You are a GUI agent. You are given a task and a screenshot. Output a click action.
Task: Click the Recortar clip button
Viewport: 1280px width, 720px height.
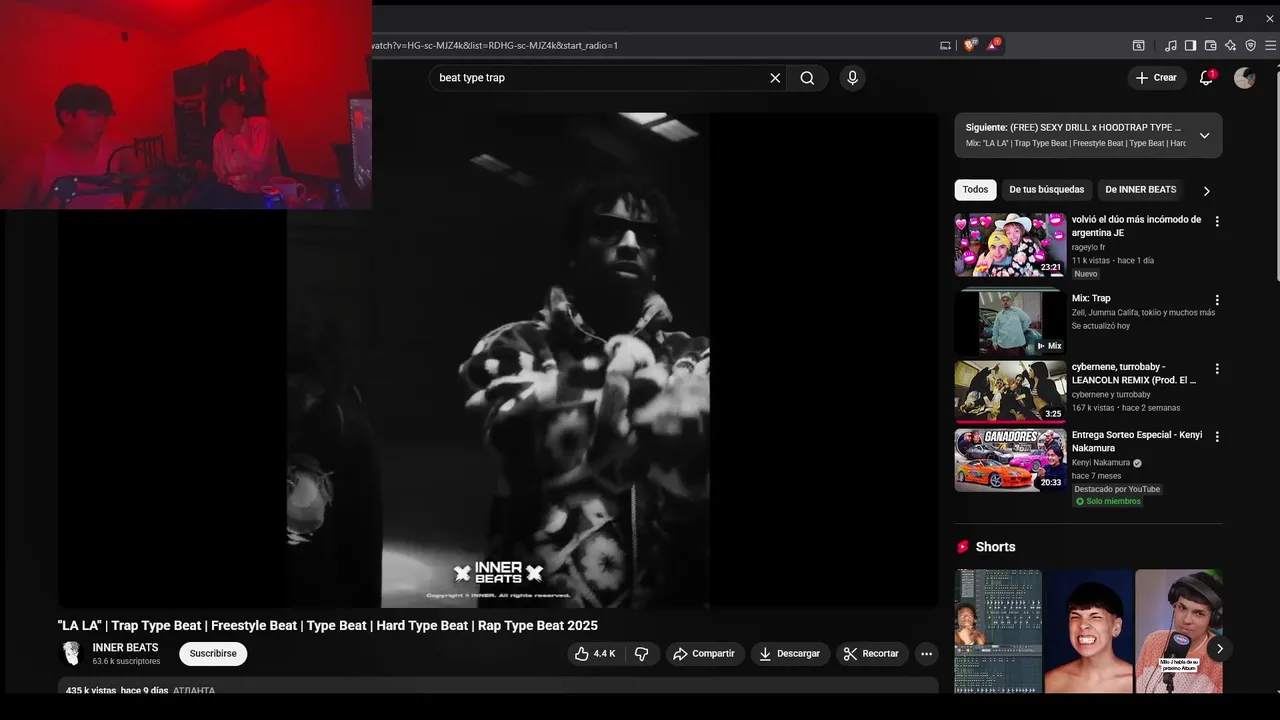coord(872,654)
